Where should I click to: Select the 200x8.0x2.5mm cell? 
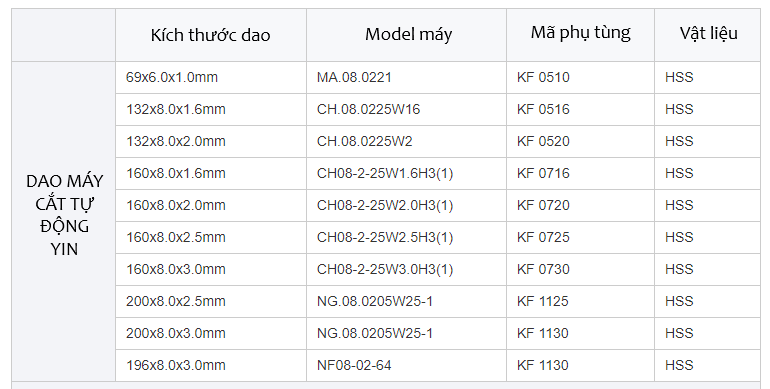[211, 302]
